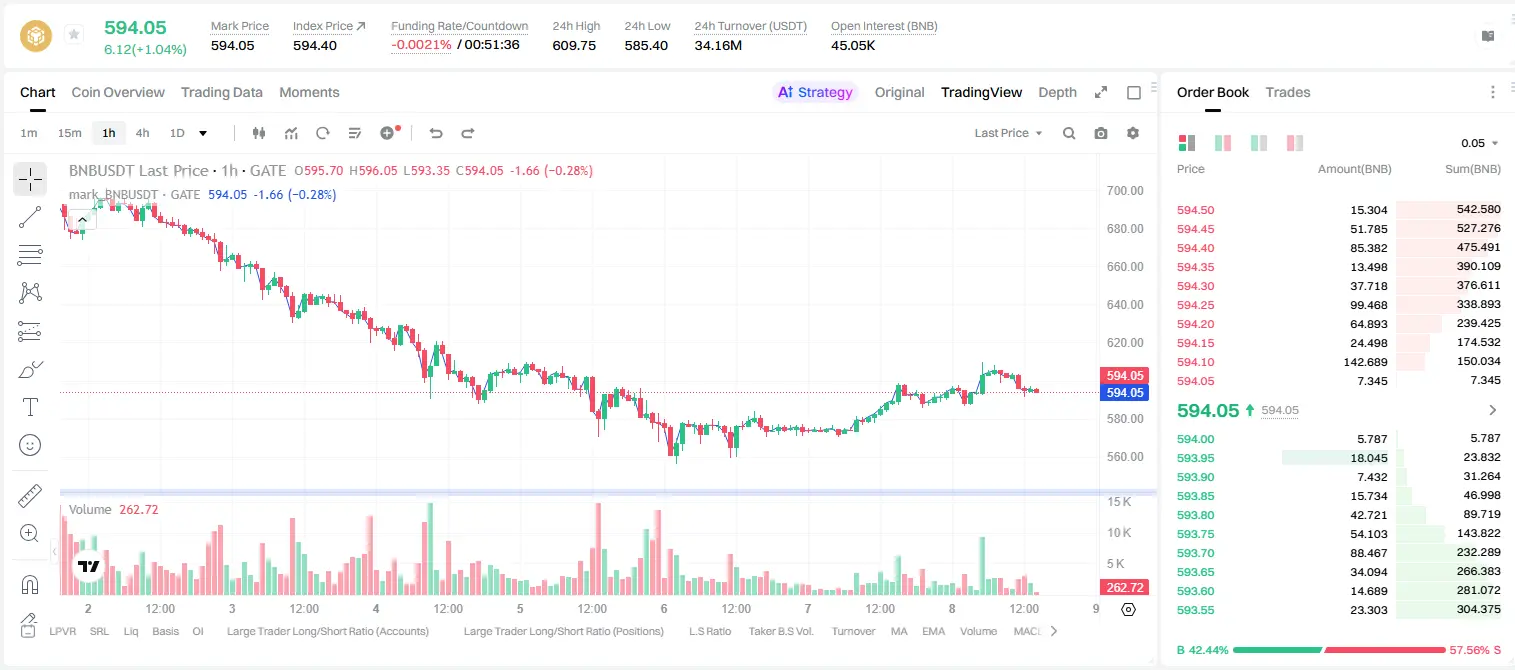Viewport: 1515px width, 670px height.
Task: Switch chart to Depth view
Action: tap(1057, 92)
